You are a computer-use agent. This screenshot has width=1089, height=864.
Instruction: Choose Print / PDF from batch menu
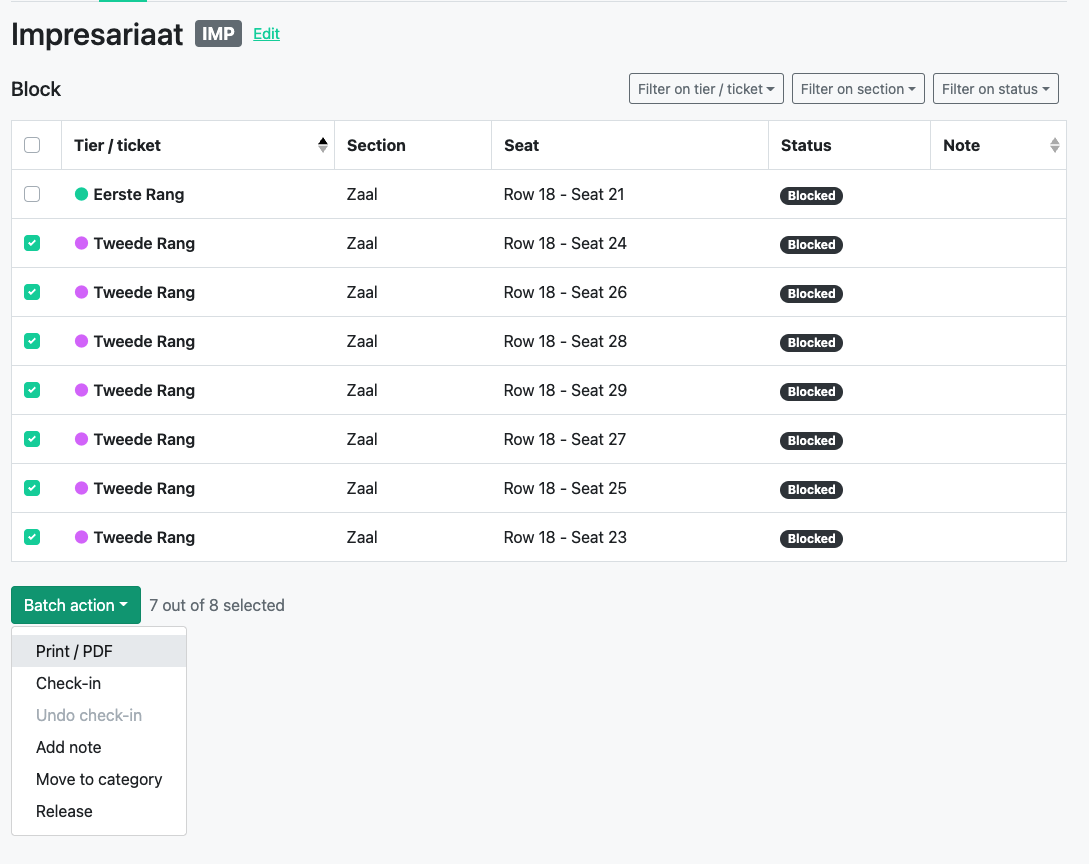99,651
